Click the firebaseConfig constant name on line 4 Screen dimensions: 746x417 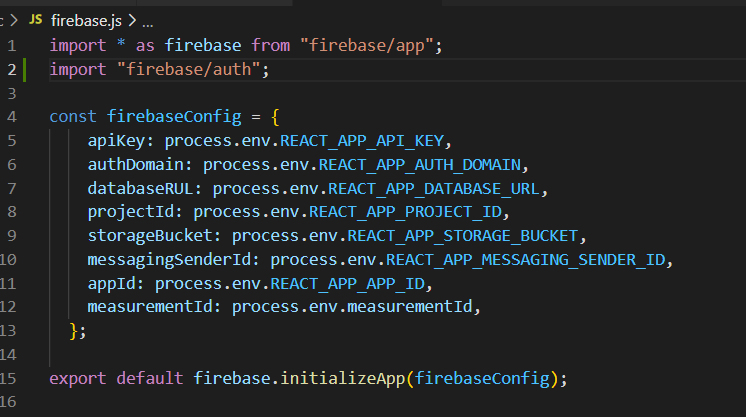174,117
